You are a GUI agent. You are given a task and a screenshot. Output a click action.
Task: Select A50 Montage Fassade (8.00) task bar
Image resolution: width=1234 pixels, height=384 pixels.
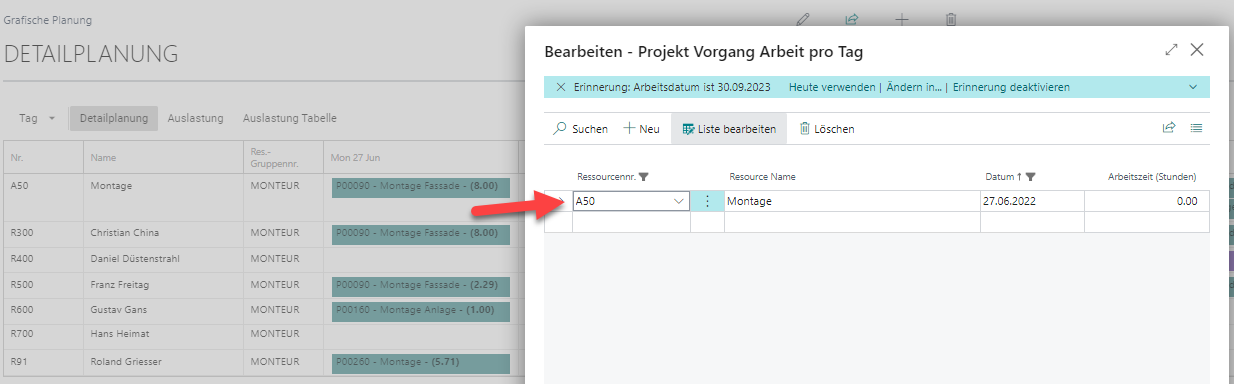click(420, 186)
